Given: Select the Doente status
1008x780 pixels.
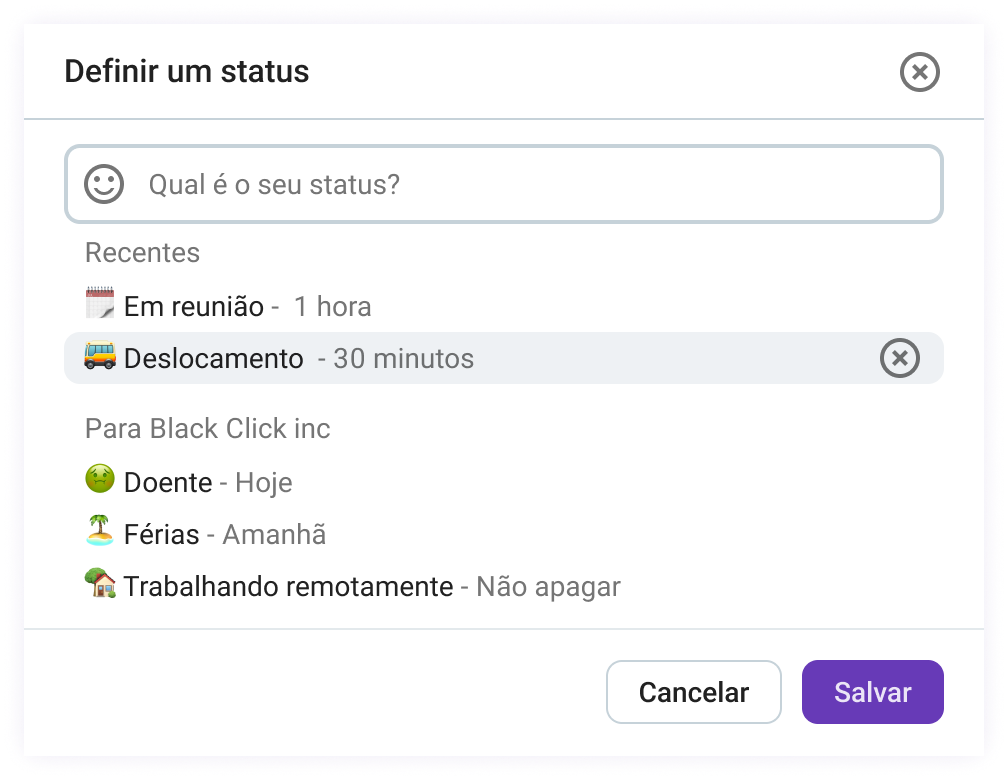Looking at the screenshot, I should pyautogui.click(x=168, y=481).
